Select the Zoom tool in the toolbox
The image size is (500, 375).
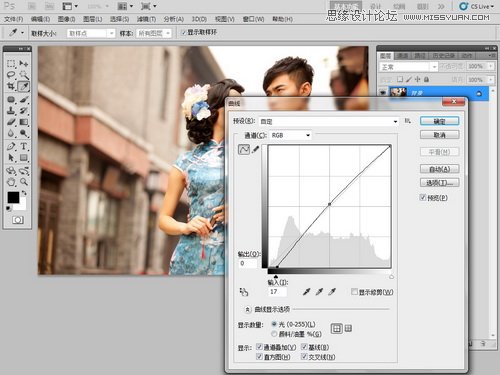pyautogui.click(x=24, y=182)
